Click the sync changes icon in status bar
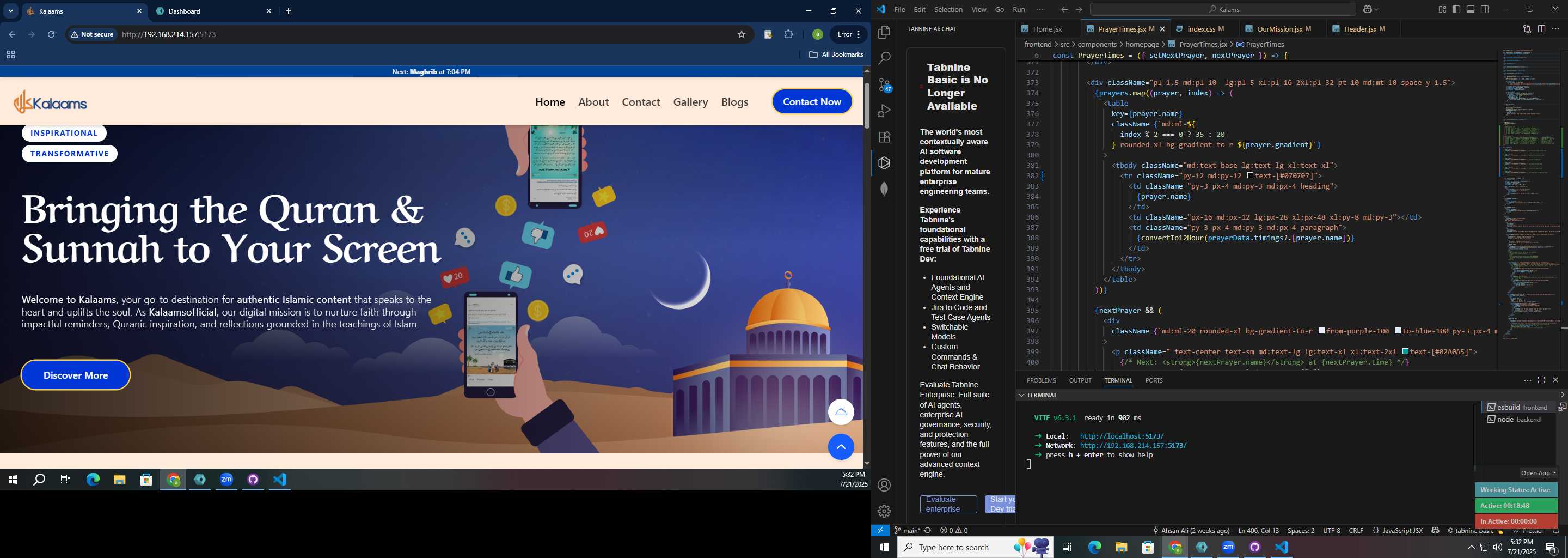 coord(928,531)
